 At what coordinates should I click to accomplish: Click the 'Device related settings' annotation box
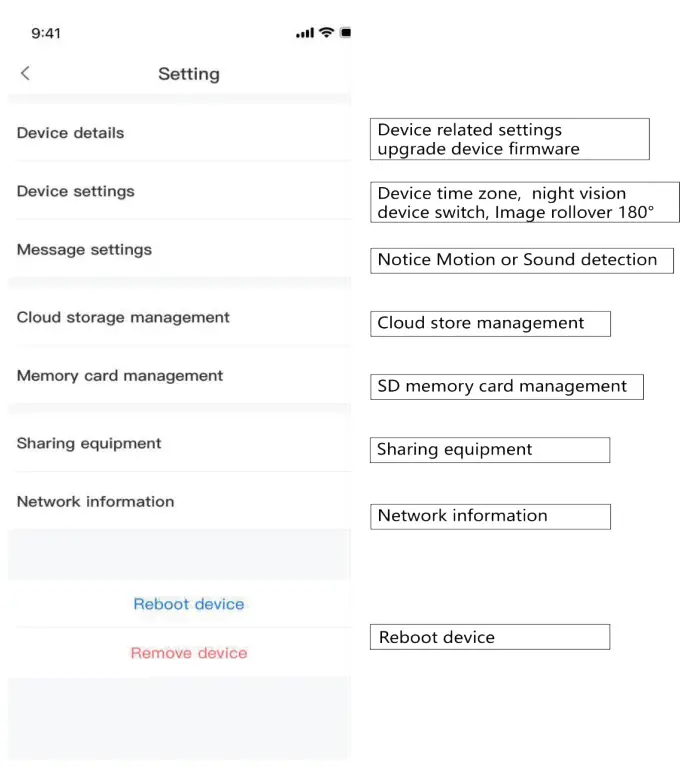tap(509, 139)
